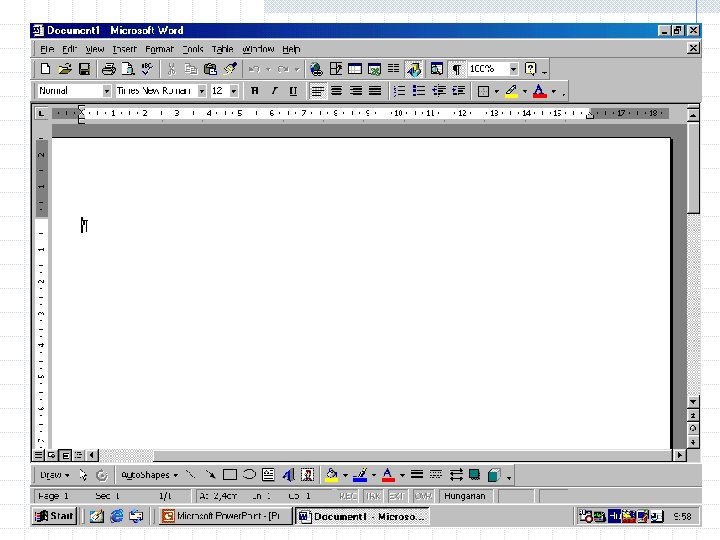Open Print Preview
This screenshot has width=720, height=540.
pos(128,69)
